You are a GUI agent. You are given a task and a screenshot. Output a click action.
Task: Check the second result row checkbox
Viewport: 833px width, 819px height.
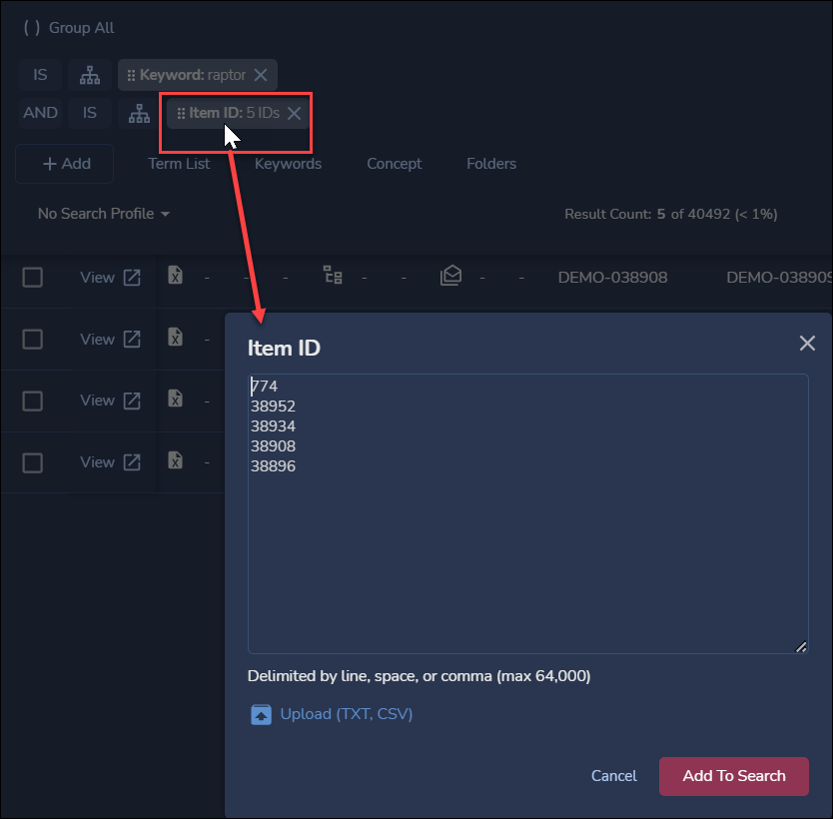point(33,340)
